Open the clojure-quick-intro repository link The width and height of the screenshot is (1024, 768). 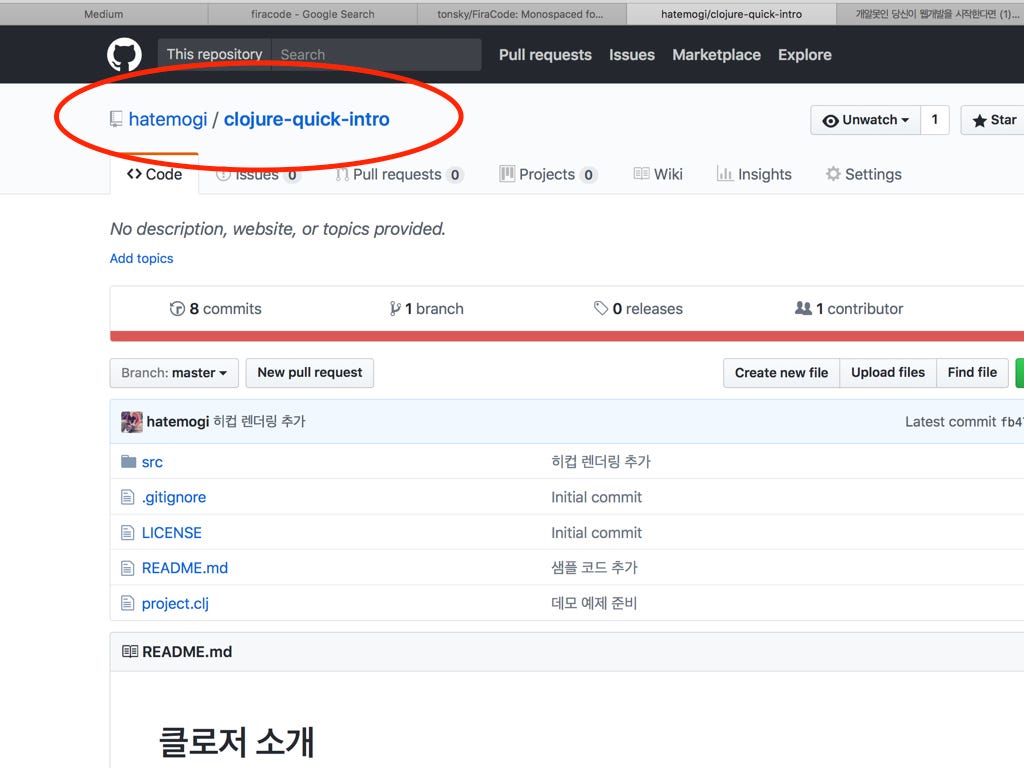point(306,119)
